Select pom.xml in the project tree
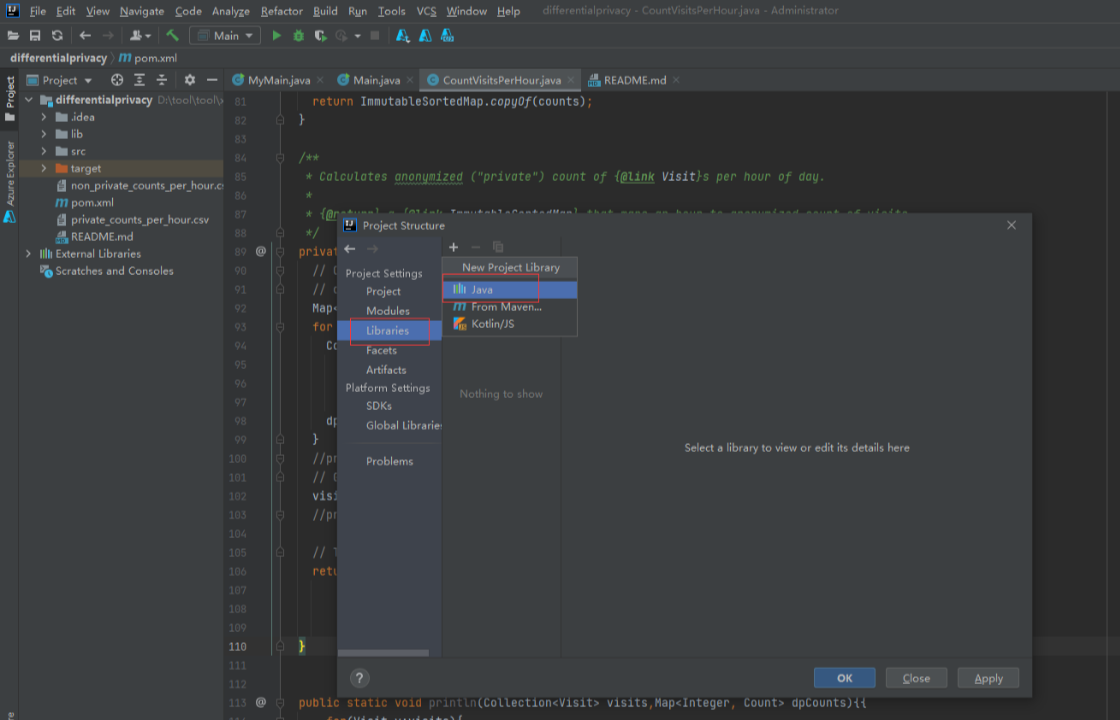 click(x=92, y=203)
